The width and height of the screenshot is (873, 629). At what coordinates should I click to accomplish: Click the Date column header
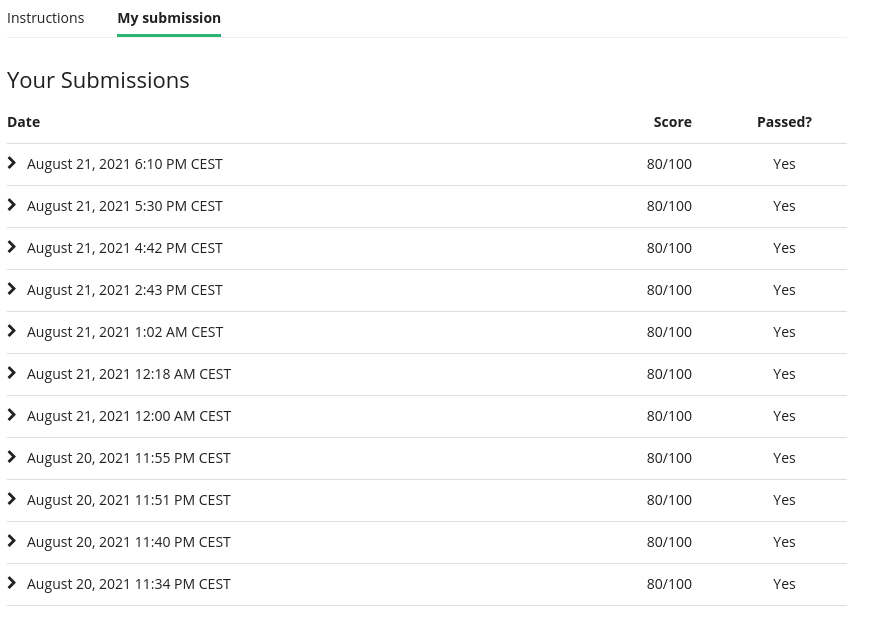(x=23, y=122)
